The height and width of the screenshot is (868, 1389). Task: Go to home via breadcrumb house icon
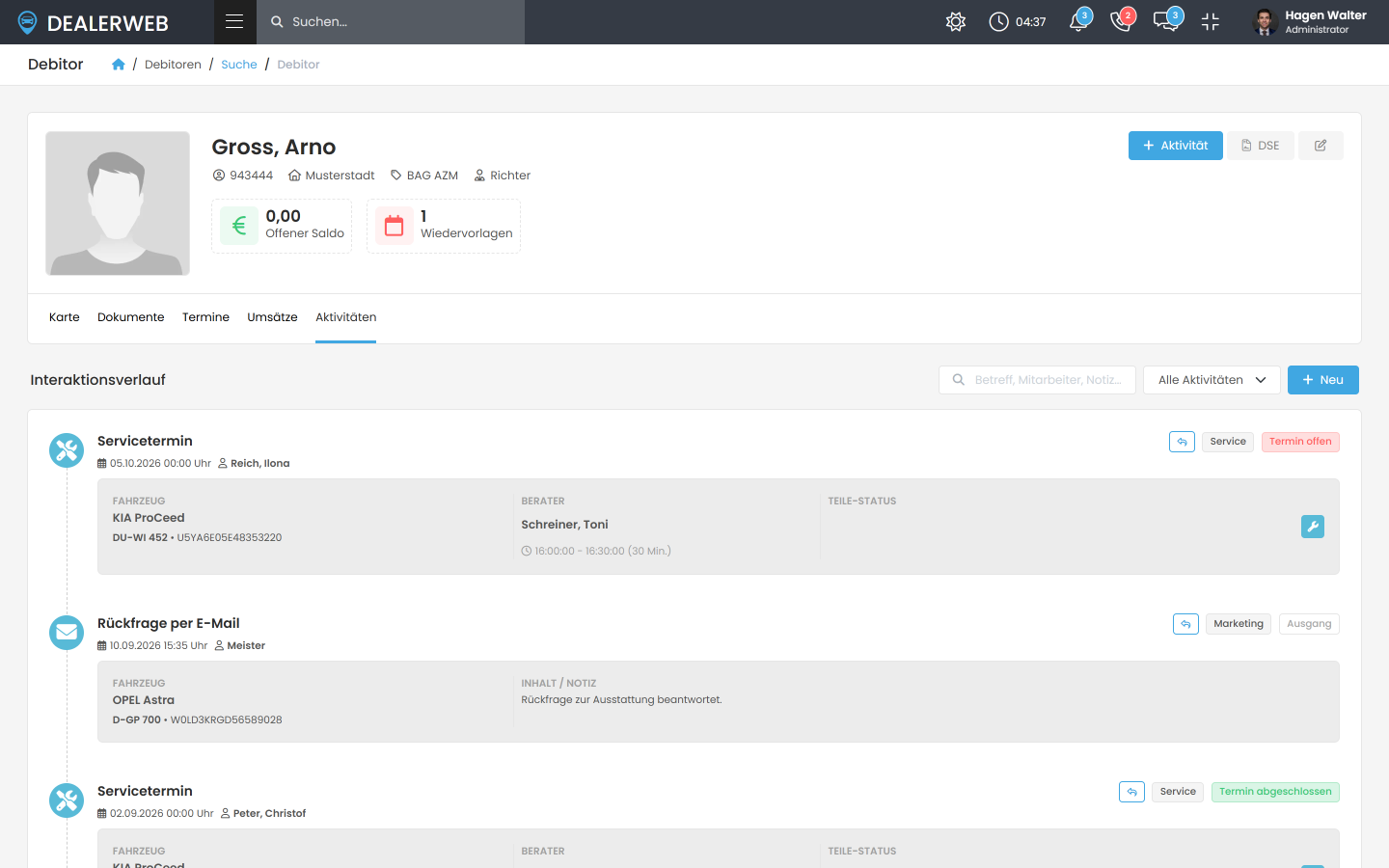119,65
